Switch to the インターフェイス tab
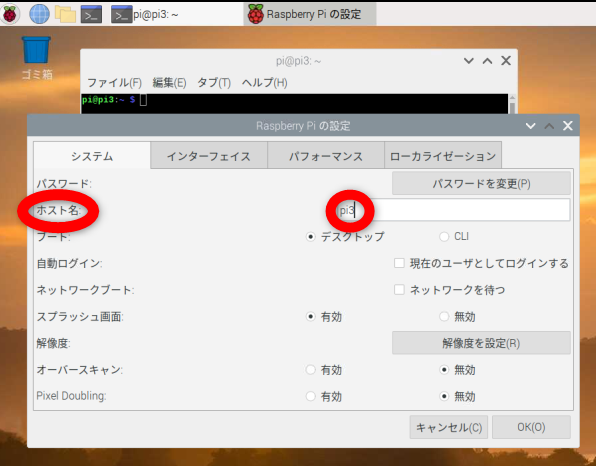This screenshot has width=596, height=466. (209, 156)
